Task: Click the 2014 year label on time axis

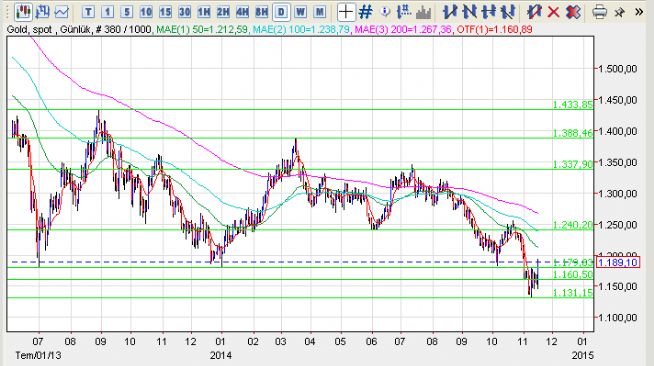Action: click(221, 356)
